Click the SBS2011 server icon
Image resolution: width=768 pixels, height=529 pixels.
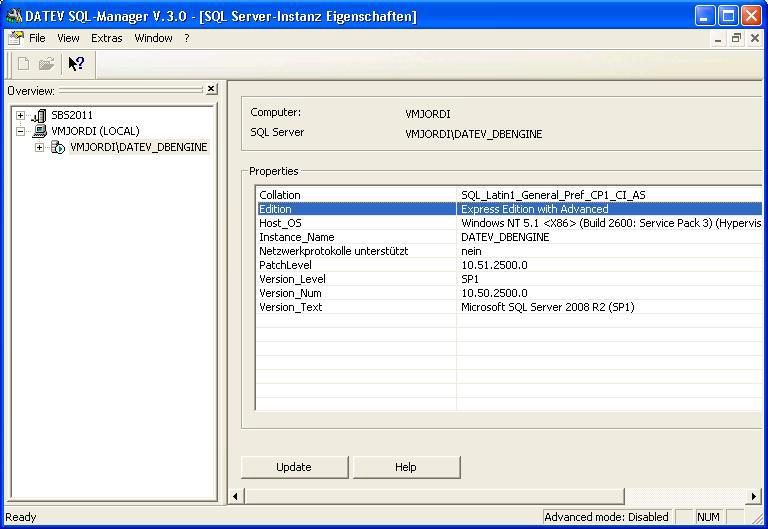[x=39, y=116]
